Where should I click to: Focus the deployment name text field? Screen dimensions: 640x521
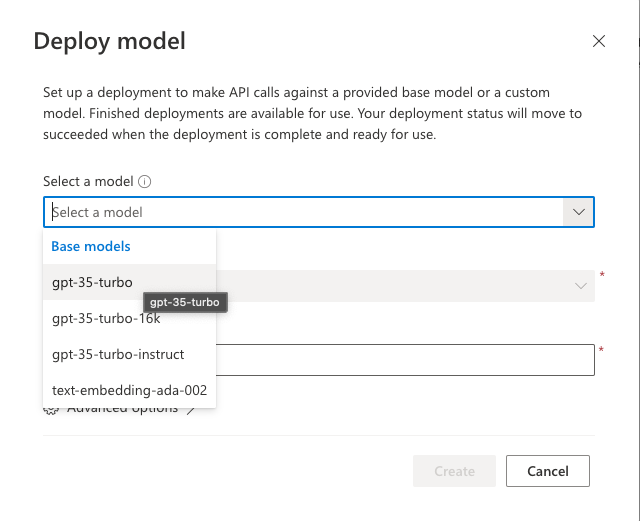[x=405, y=360]
